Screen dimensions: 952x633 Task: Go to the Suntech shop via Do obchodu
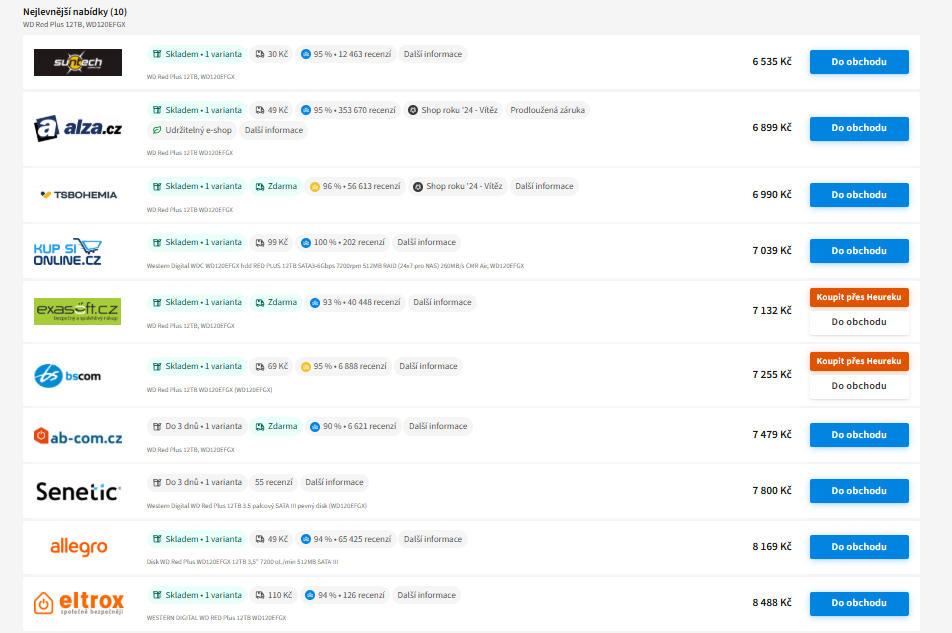858,62
